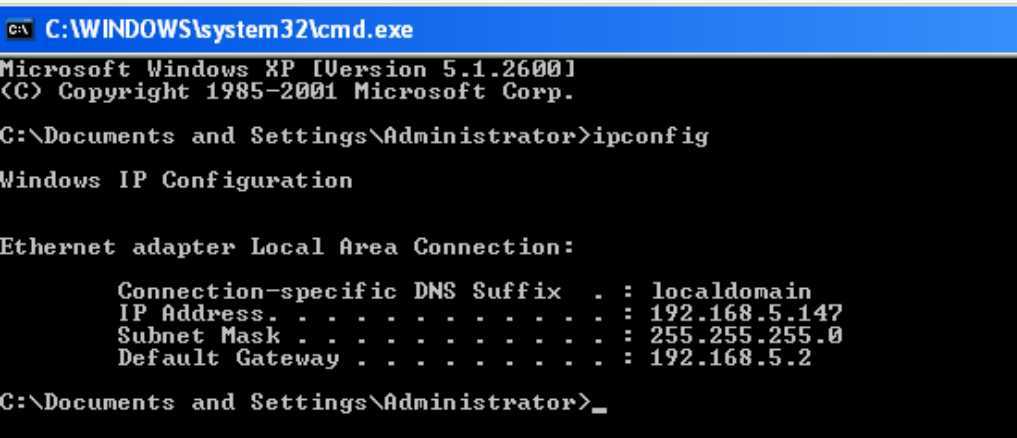
Task: Click the Copyright 1985-2001 Microsoft Corp. line
Action: click(287, 91)
